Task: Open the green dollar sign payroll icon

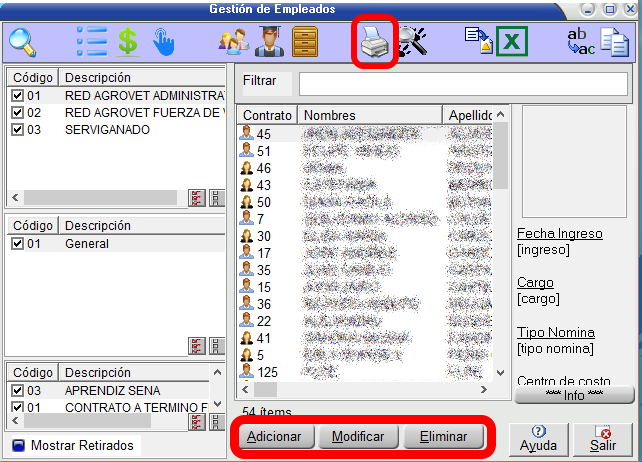Action: pos(127,42)
